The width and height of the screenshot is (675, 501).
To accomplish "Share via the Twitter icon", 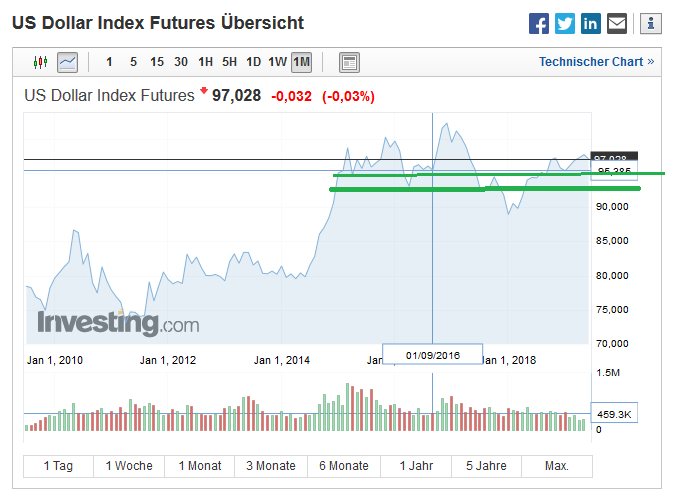I will (x=565, y=23).
